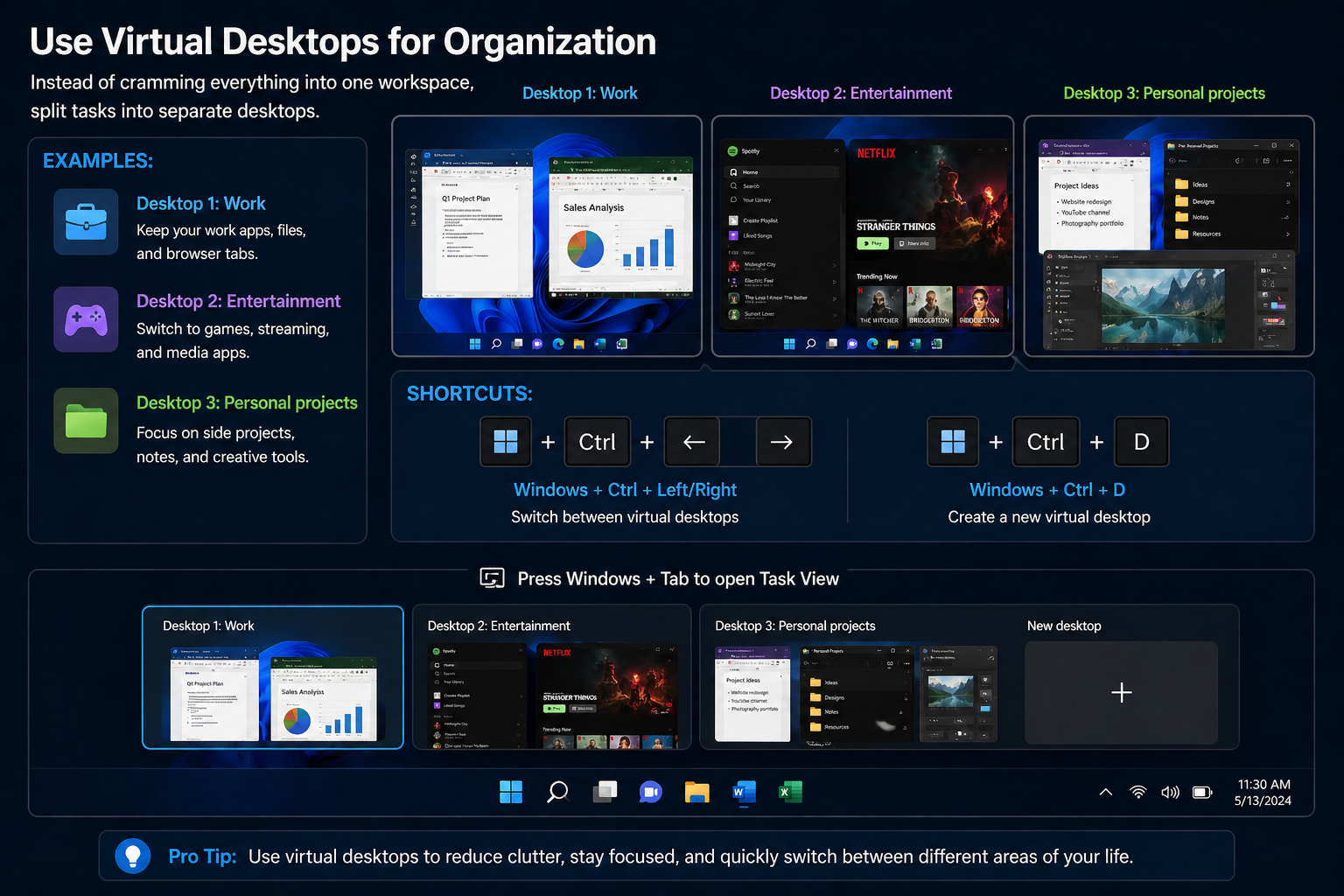Open Home in Spotify on Desktop 2 preview
1344x896 pixels.
tap(780, 172)
